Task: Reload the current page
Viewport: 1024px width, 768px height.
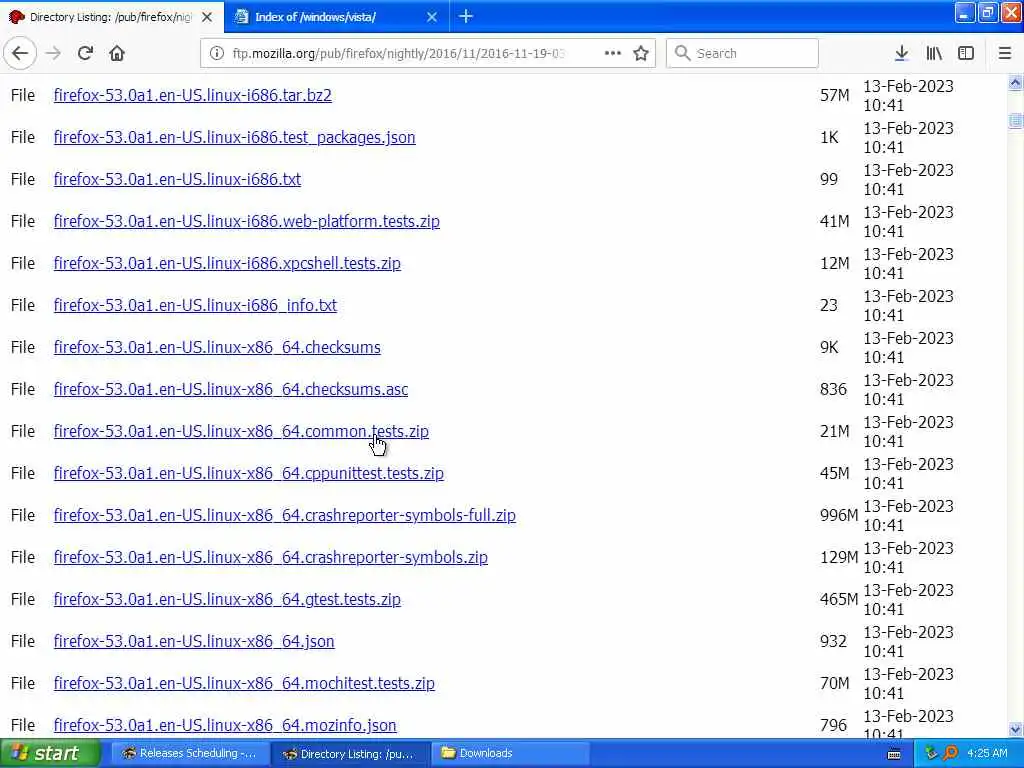Action: point(85,53)
